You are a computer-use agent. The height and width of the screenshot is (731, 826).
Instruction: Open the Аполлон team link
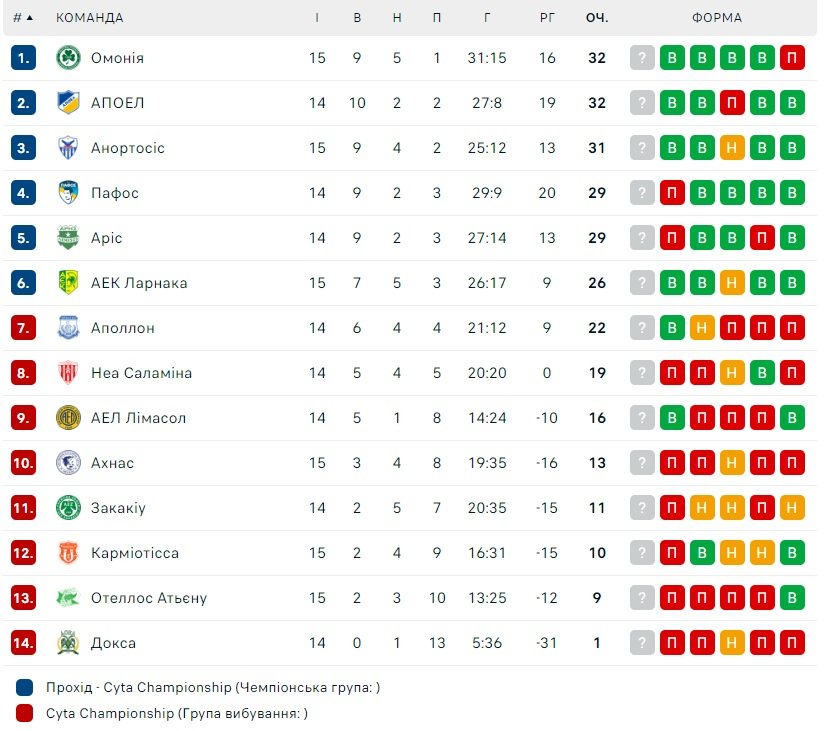[122, 328]
